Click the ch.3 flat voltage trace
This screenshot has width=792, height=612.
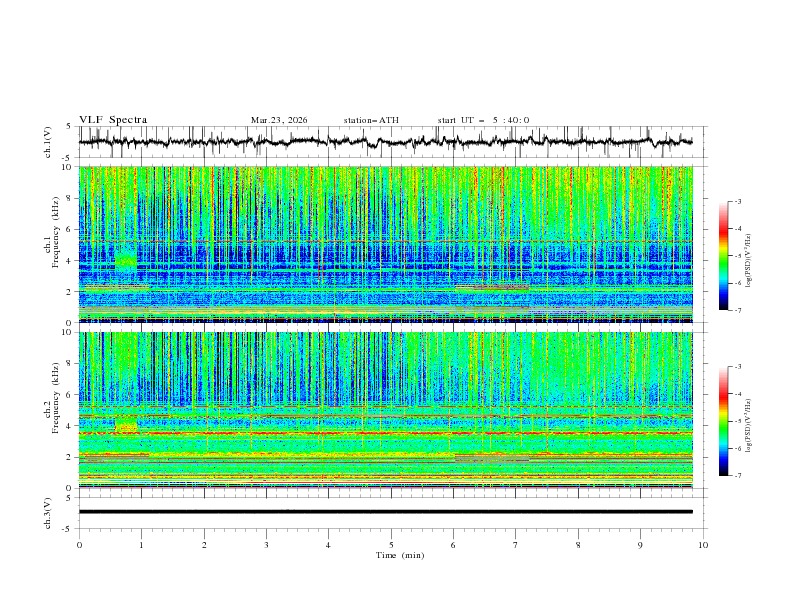(386, 512)
